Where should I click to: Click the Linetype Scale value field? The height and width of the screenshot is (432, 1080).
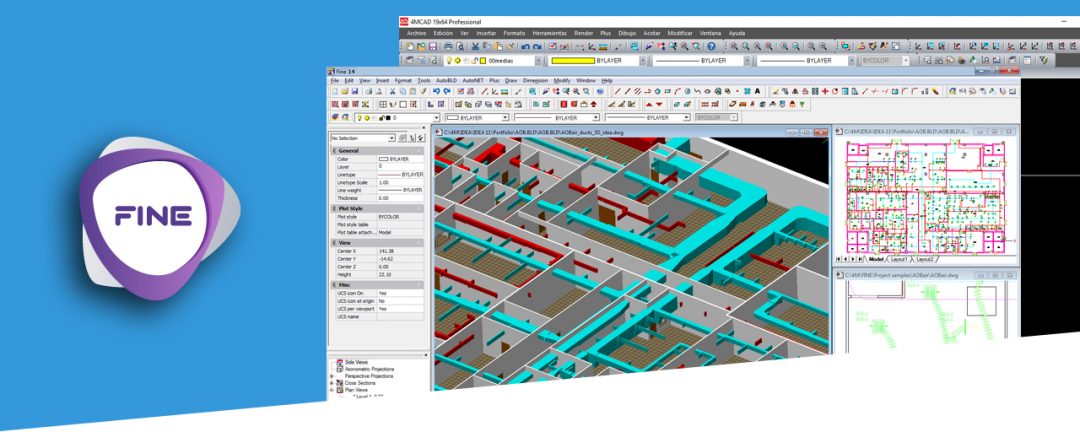(x=400, y=183)
